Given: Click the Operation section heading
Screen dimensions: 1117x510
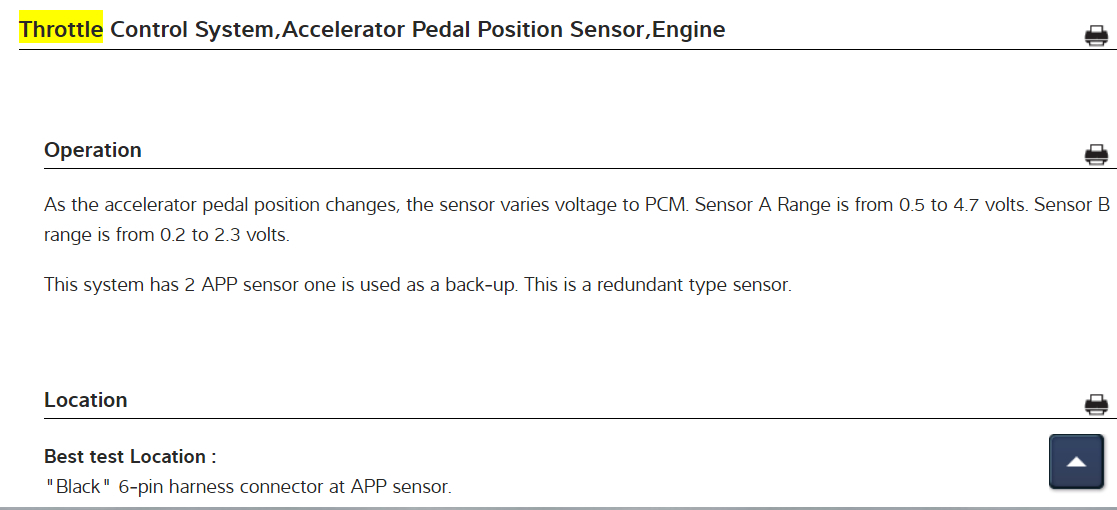Looking at the screenshot, I should (x=93, y=150).
